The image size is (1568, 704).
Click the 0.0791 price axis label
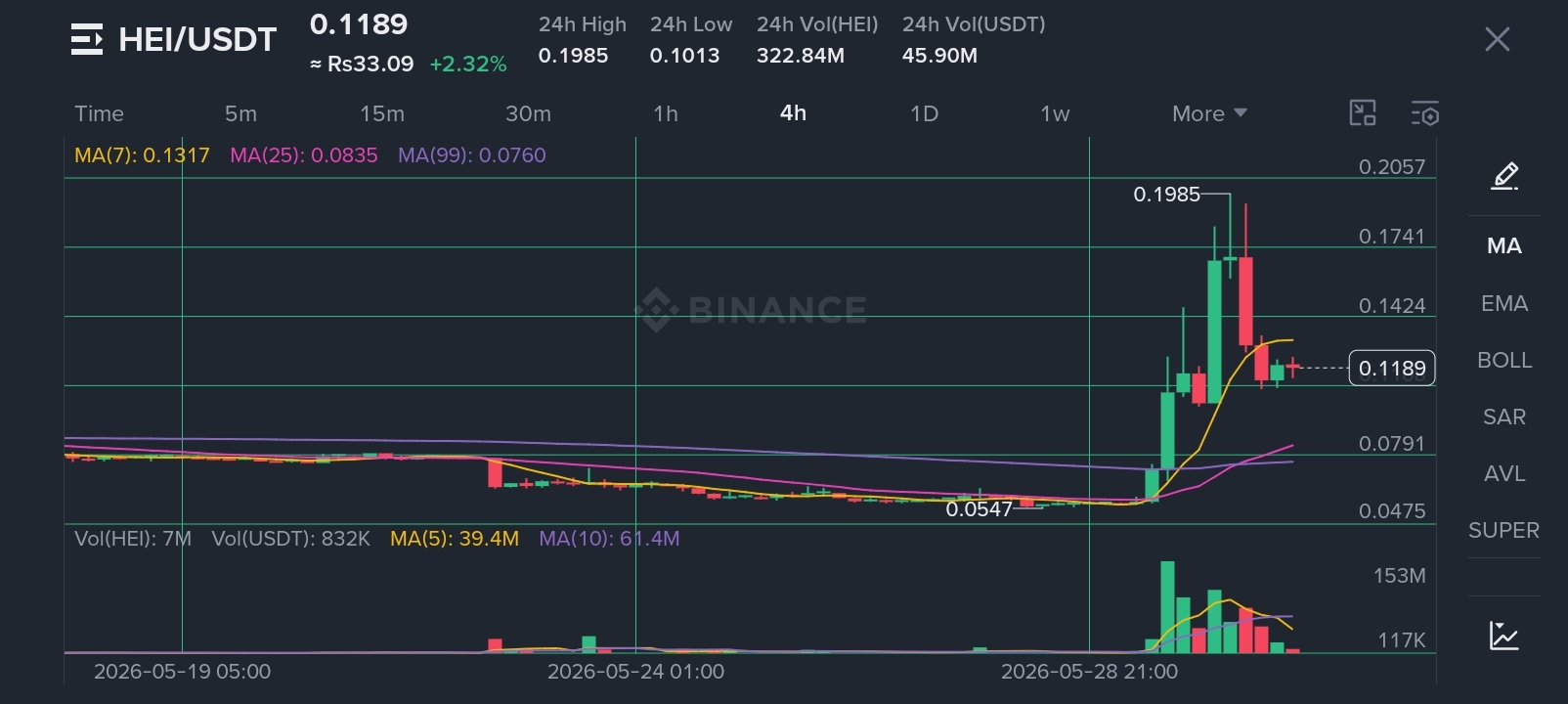point(1392,444)
